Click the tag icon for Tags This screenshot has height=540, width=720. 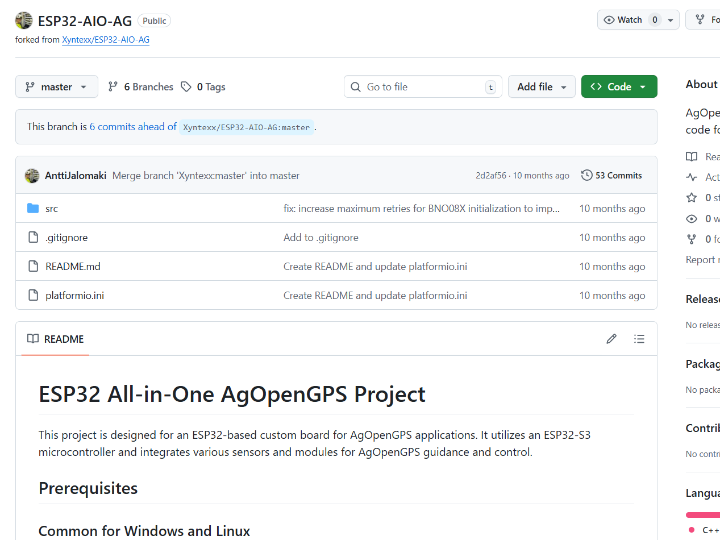click(186, 87)
